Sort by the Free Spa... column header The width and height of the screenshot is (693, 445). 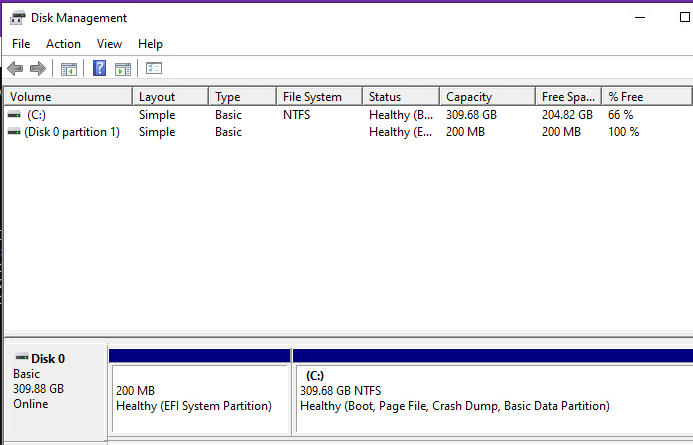[x=568, y=96]
